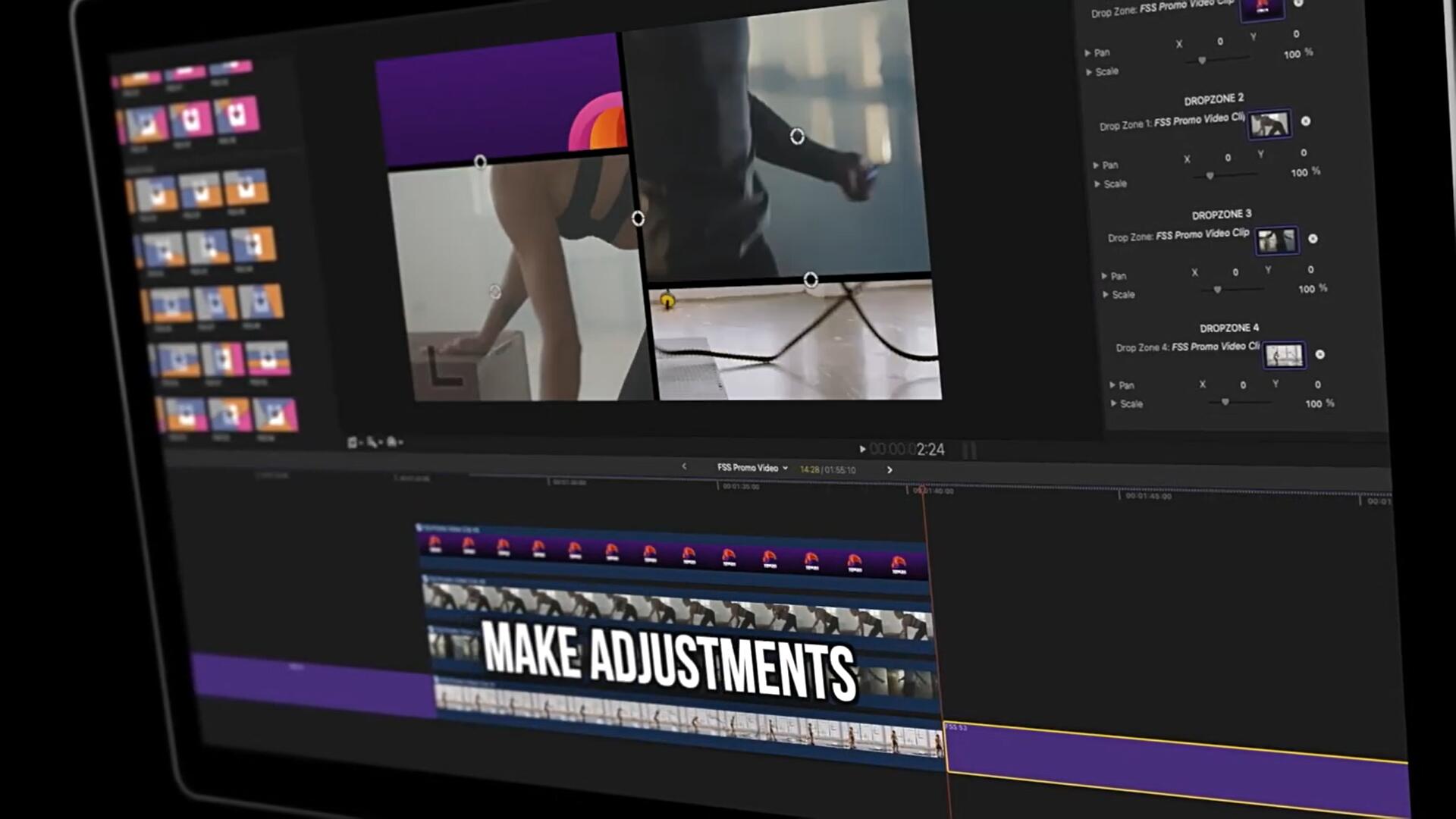Screen dimensions: 1456x819
Task: Click the 'DROPZONE 2' section header
Action: (x=1213, y=99)
